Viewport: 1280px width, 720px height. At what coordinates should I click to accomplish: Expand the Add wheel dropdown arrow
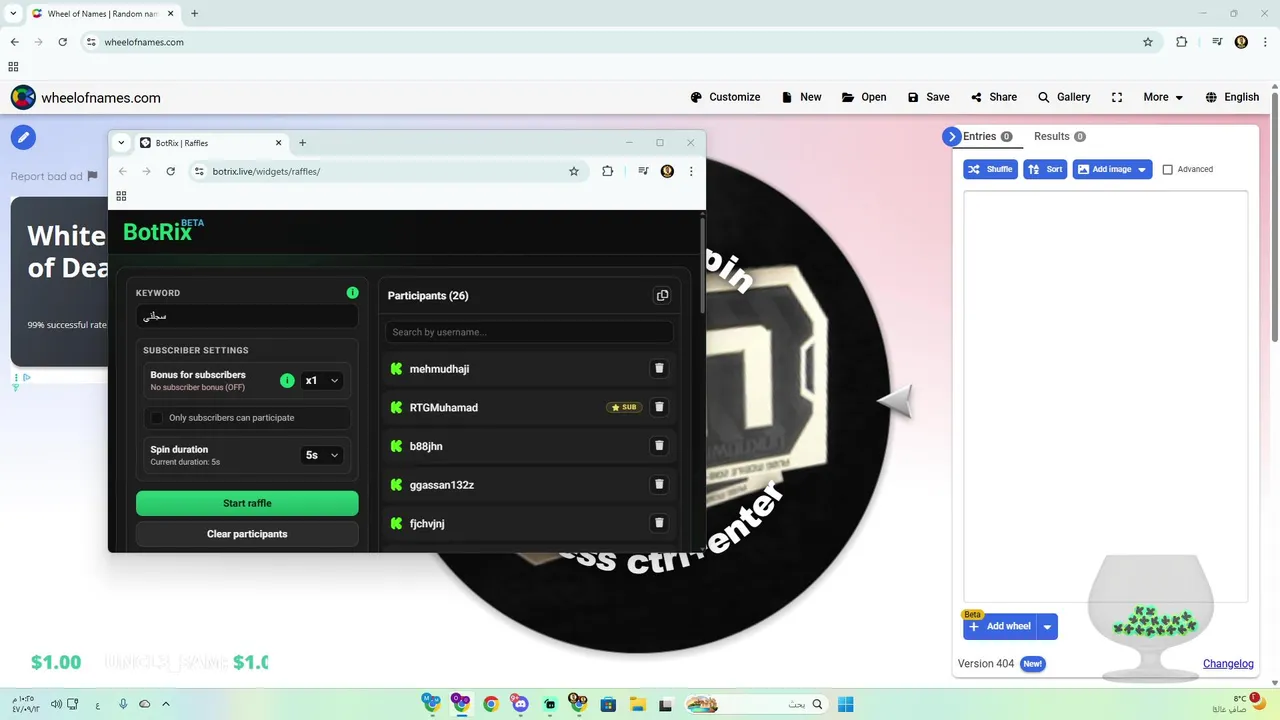(x=1047, y=627)
